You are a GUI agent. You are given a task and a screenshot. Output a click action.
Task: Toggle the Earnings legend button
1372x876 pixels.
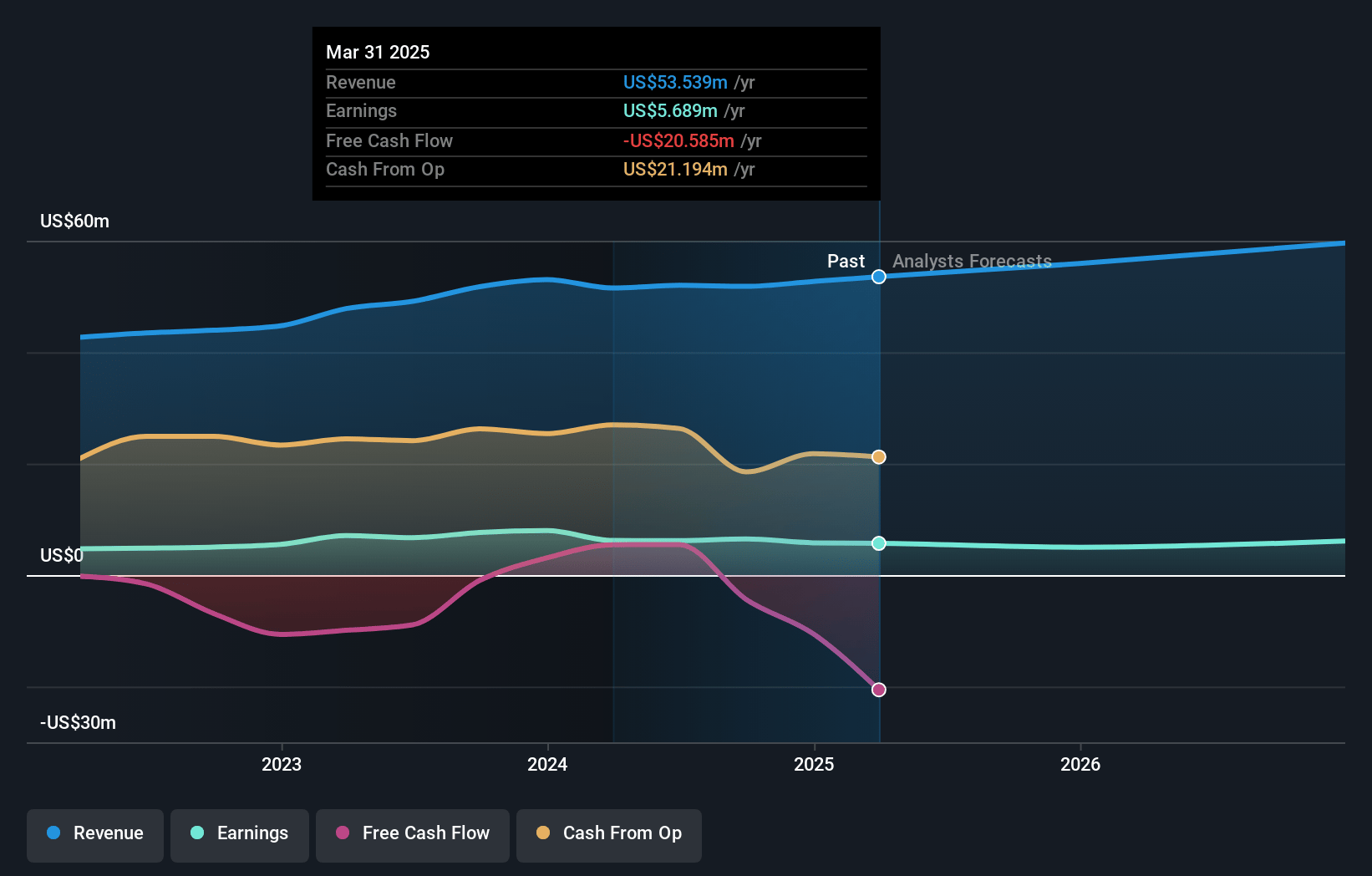(x=240, y=835)
